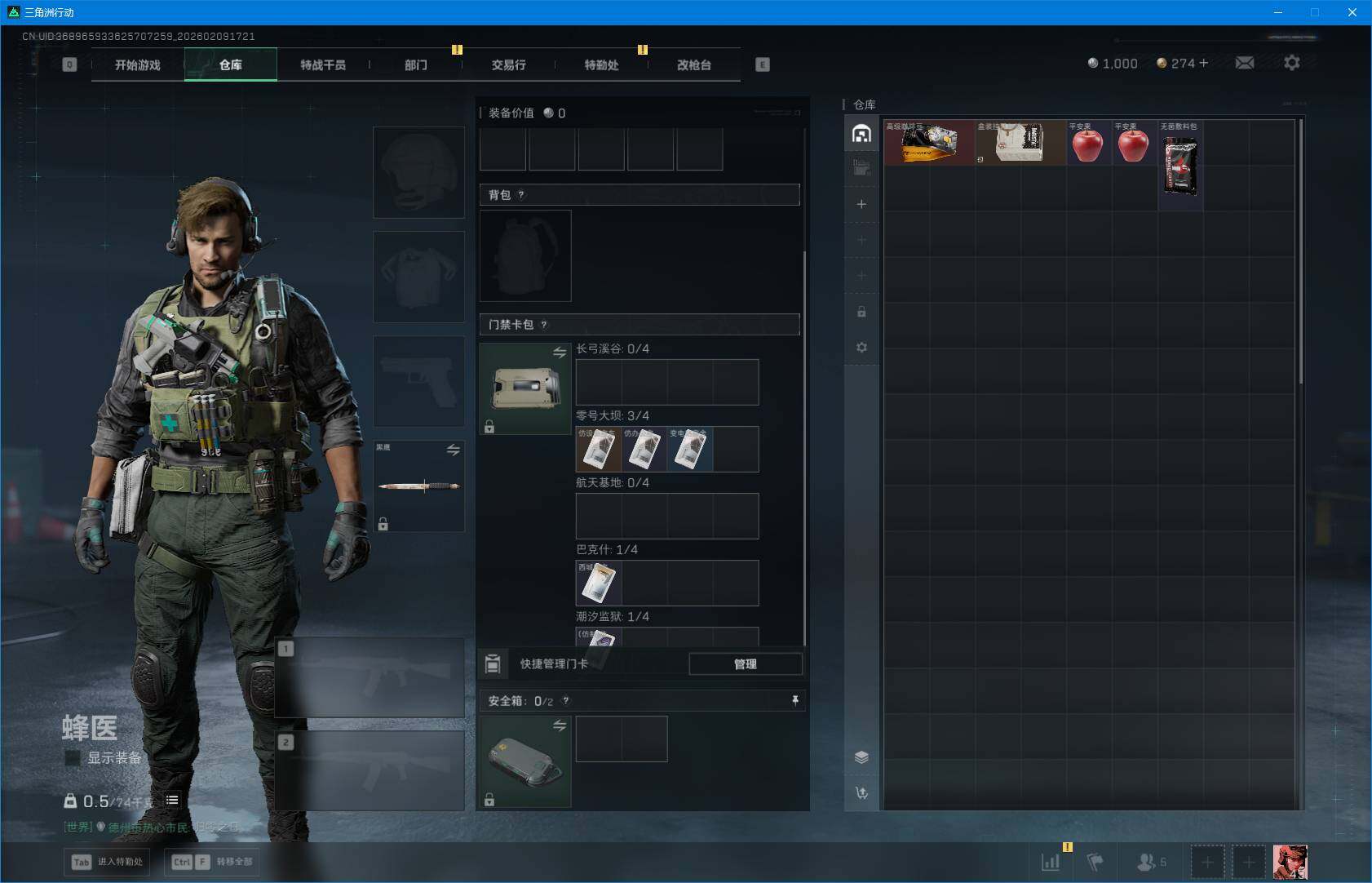The image size is (1372, 883).
Task: Click the lock icon in warehouse sidebar
Action: [861, 312]
